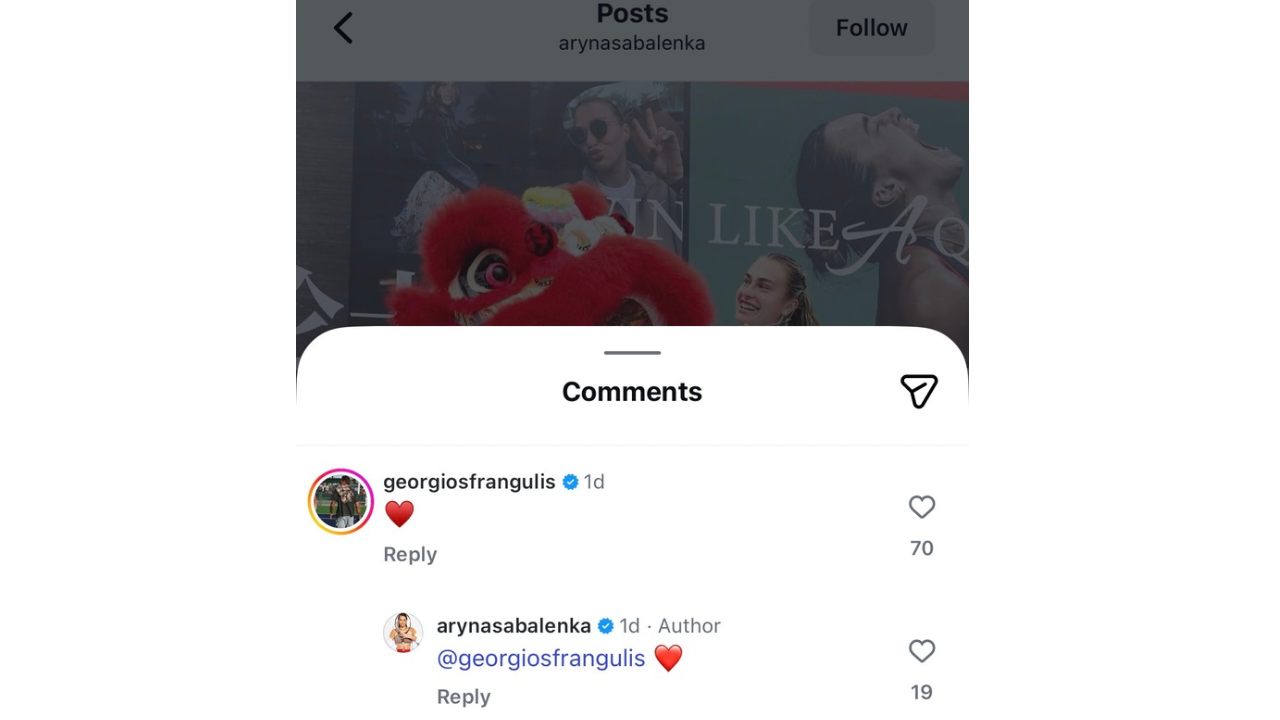Open georgiosfrangulis's profile picture
Viewport: 1280px width, 720px height.
(x=341, y=502)
